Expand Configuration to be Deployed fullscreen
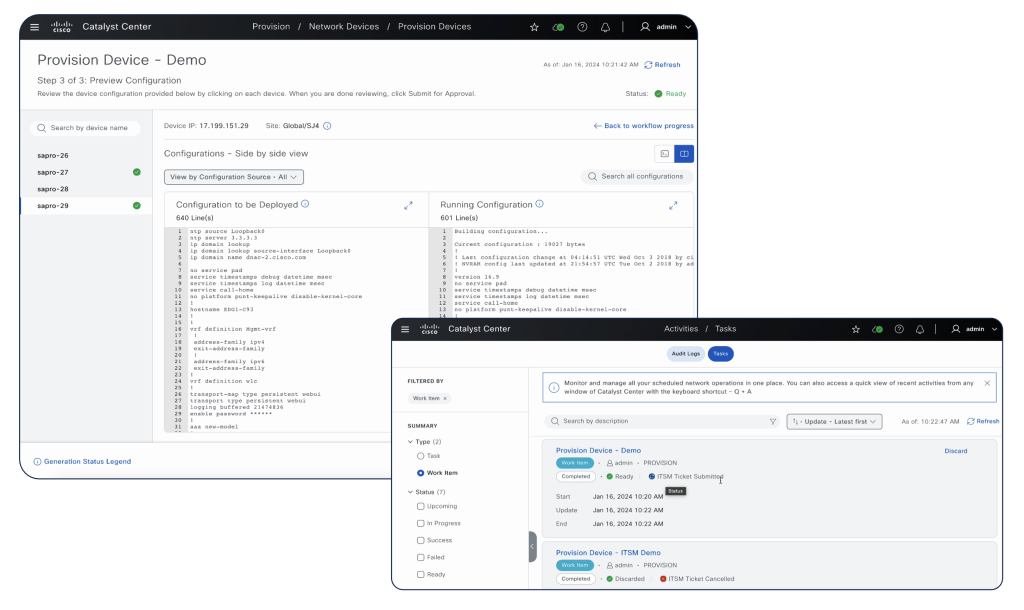 tap(408, 205)
